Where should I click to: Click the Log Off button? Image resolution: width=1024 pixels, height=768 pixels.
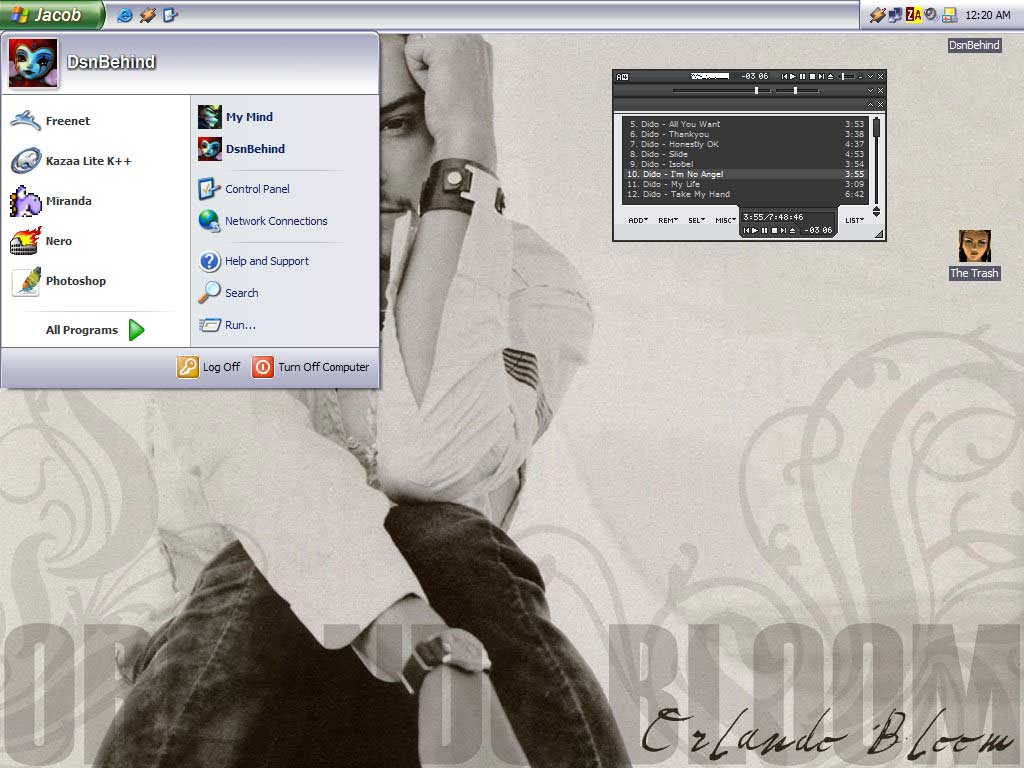click(x=209, y=367)
